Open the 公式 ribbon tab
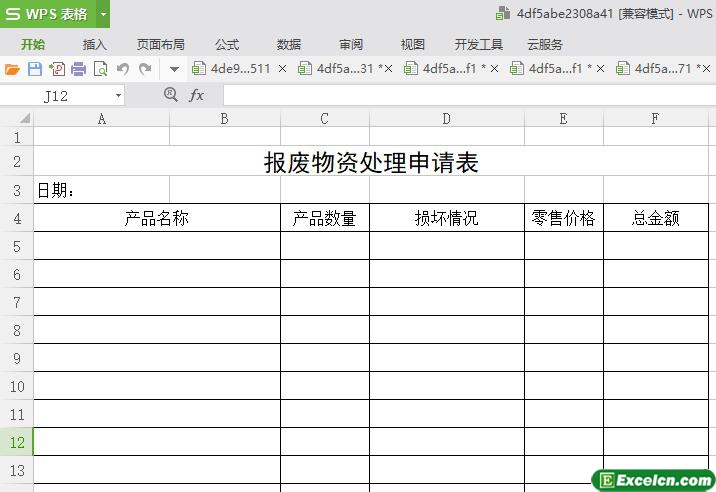Screen dimensions: 716x492 click(x=227, y=44)
